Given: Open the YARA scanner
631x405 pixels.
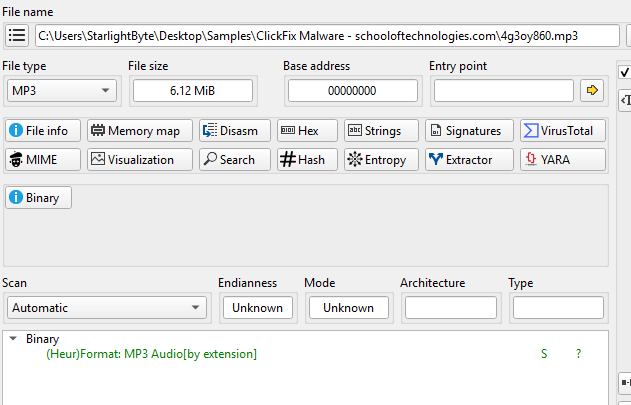Looking at the screenshot, I should coord(562,159).
